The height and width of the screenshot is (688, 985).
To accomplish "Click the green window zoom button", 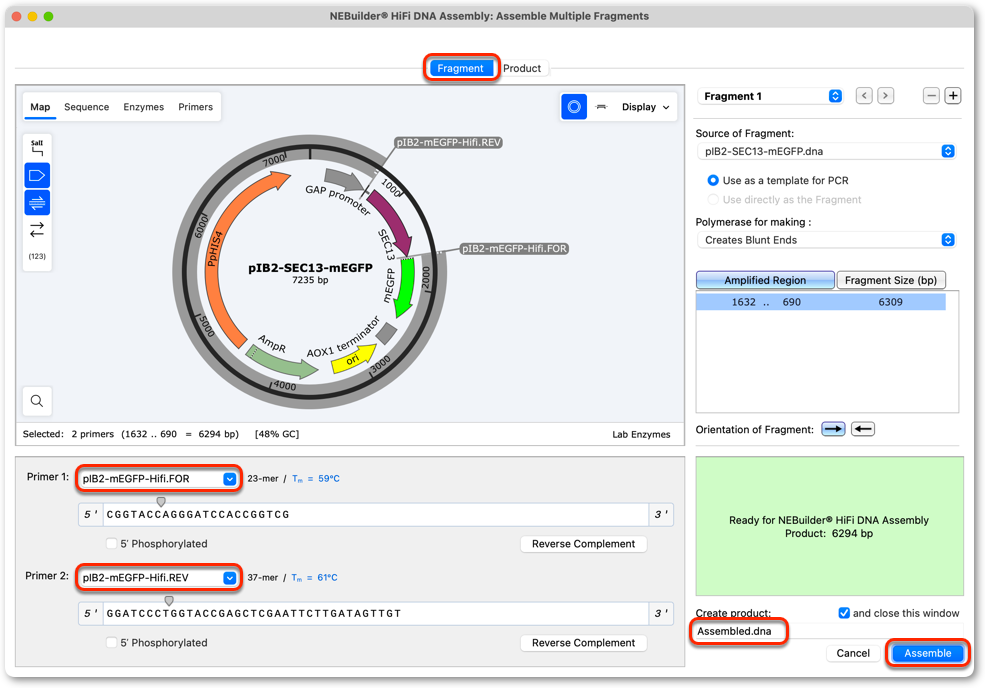I will click(x=48, y=16).
